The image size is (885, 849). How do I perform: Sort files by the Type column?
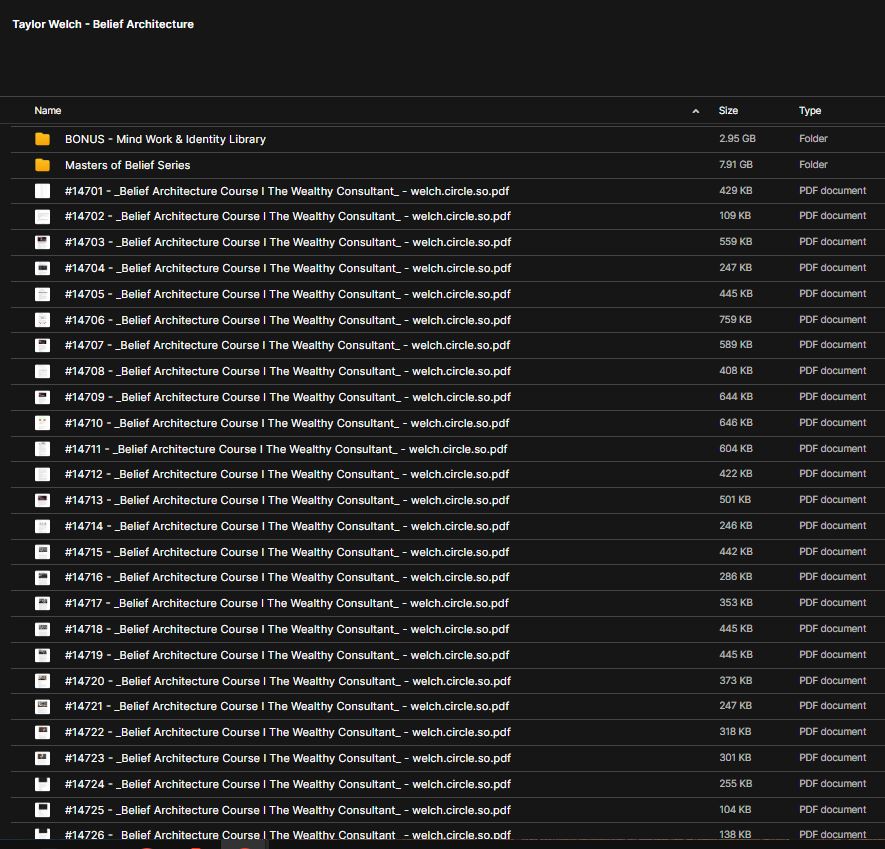[810, 111]
